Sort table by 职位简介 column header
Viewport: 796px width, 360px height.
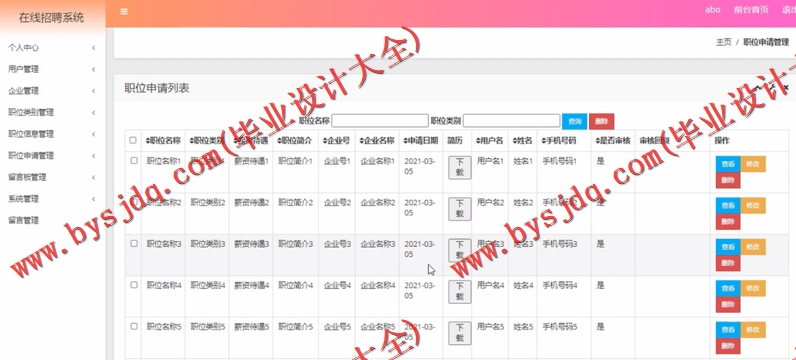(x=294, y=140)
